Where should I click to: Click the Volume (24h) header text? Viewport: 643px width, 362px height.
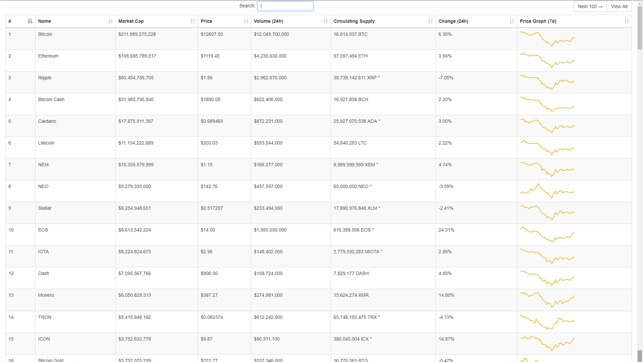(268, 21)
